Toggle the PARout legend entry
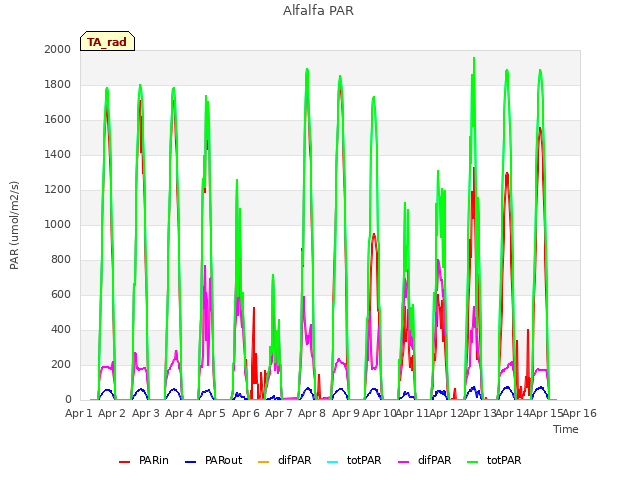Image resolution: width=640 pixels, height=480 pixels. tap(213, 460)
